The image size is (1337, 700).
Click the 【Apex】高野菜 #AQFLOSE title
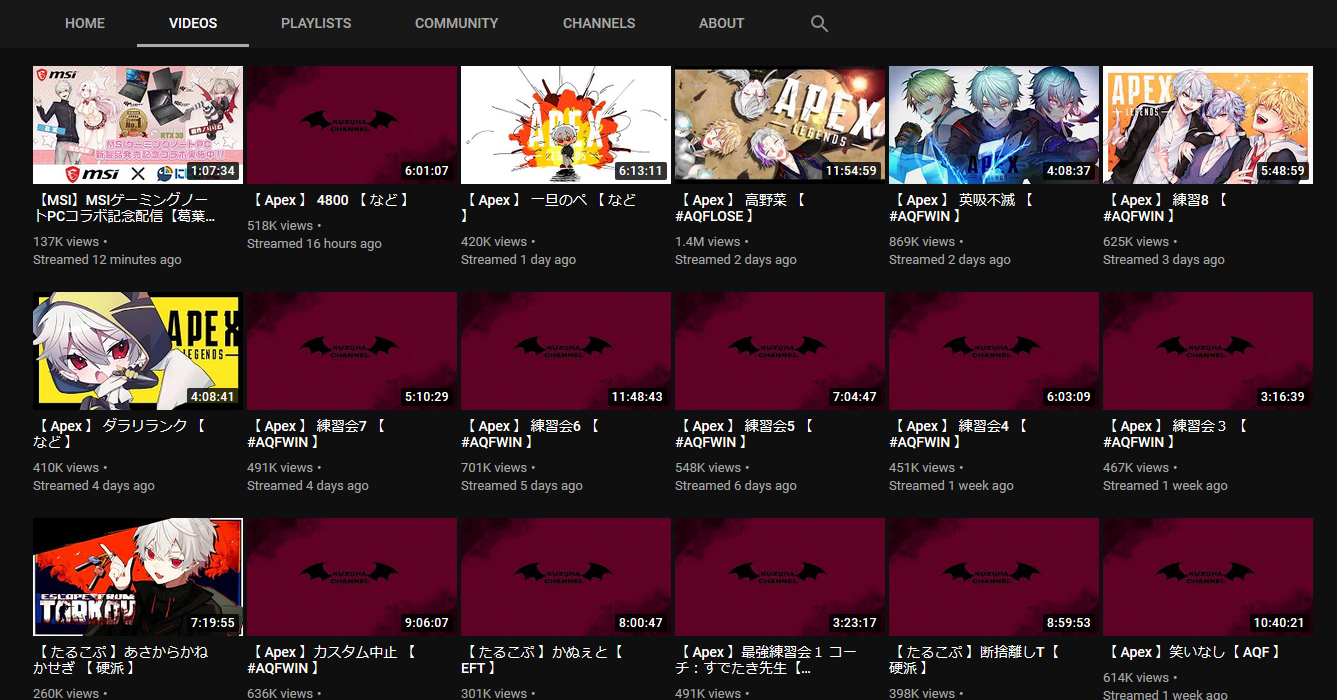(741, 208)
